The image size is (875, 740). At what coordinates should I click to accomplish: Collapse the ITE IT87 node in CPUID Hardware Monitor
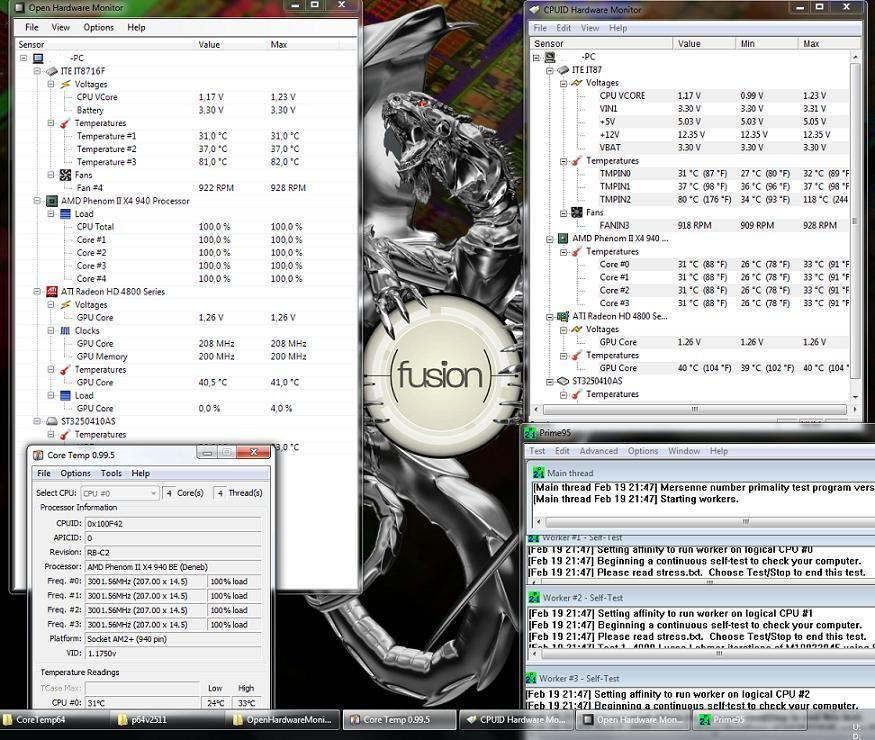(x=550, y=71)
